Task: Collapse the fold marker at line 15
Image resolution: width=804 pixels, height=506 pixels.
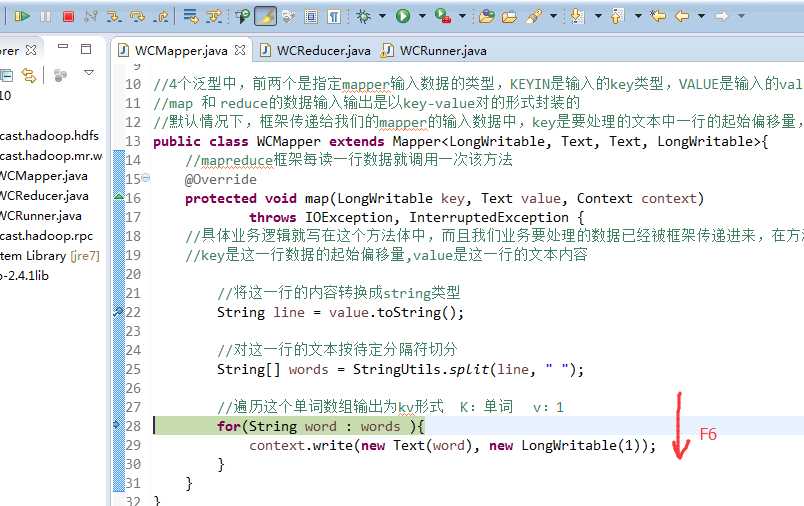Action: click(x=146, y=178)
